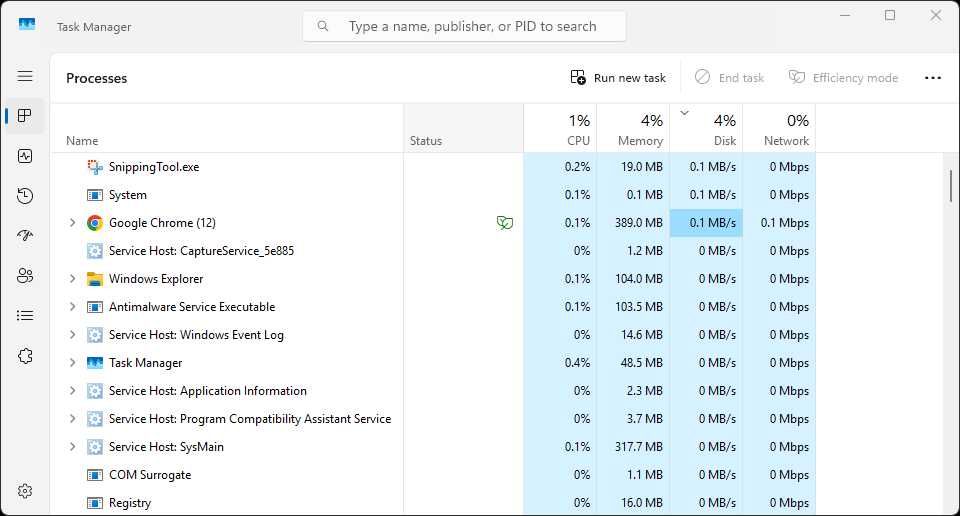This screenshot has height=516, width=960.
Task: Open the Details sidebar icon
Action: 25,316
